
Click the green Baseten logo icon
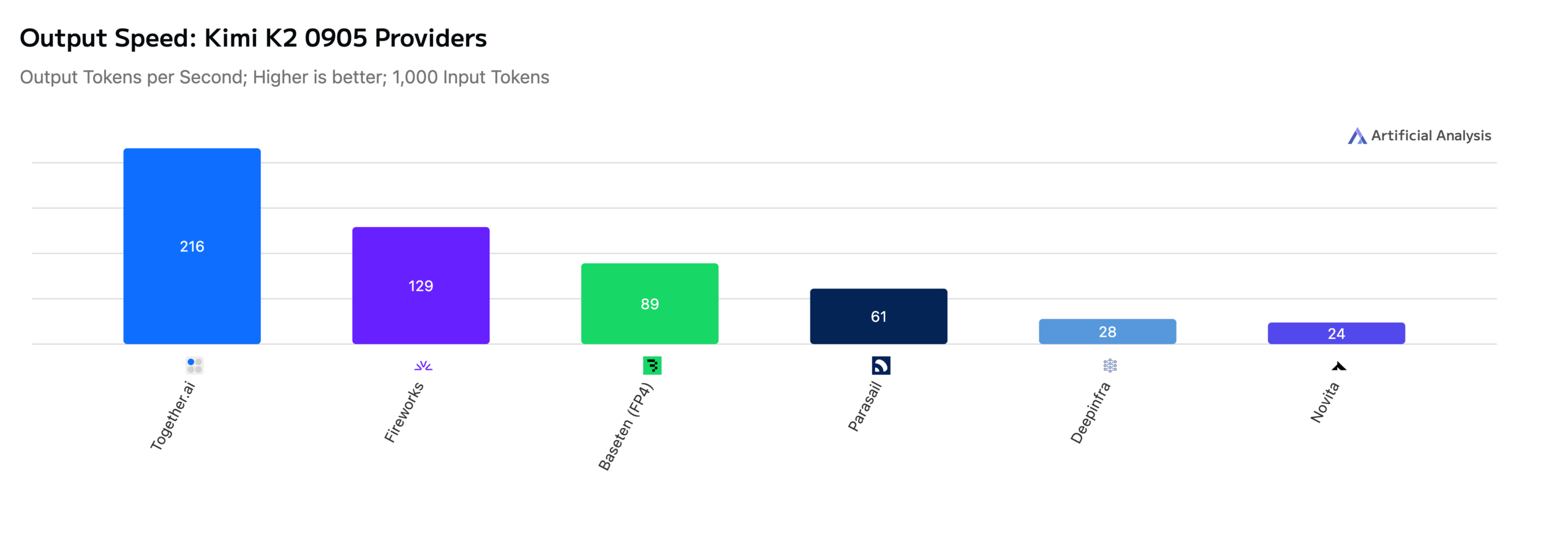click(x=652, y=365)
